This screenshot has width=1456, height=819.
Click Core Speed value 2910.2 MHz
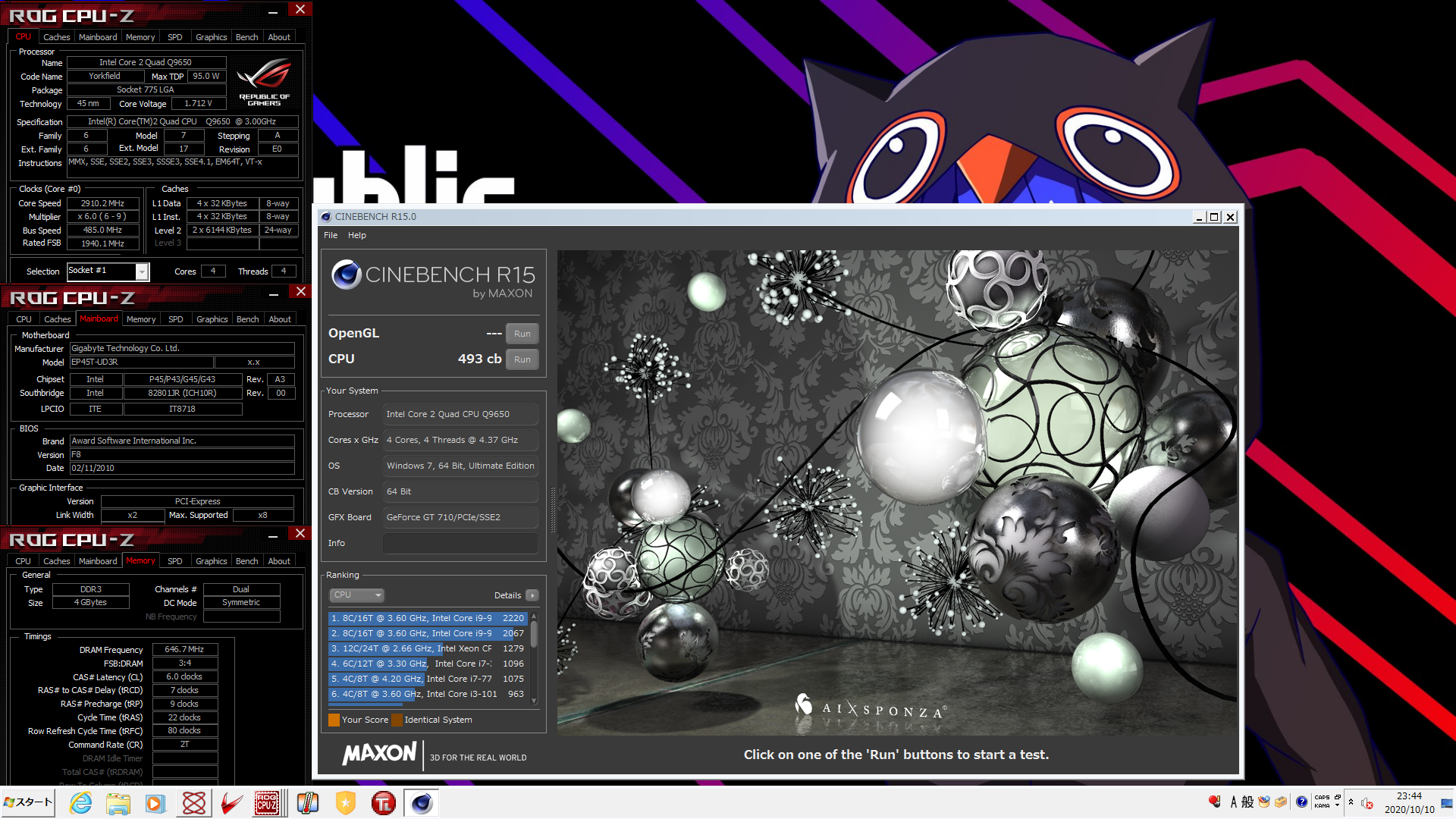point(103,203)
